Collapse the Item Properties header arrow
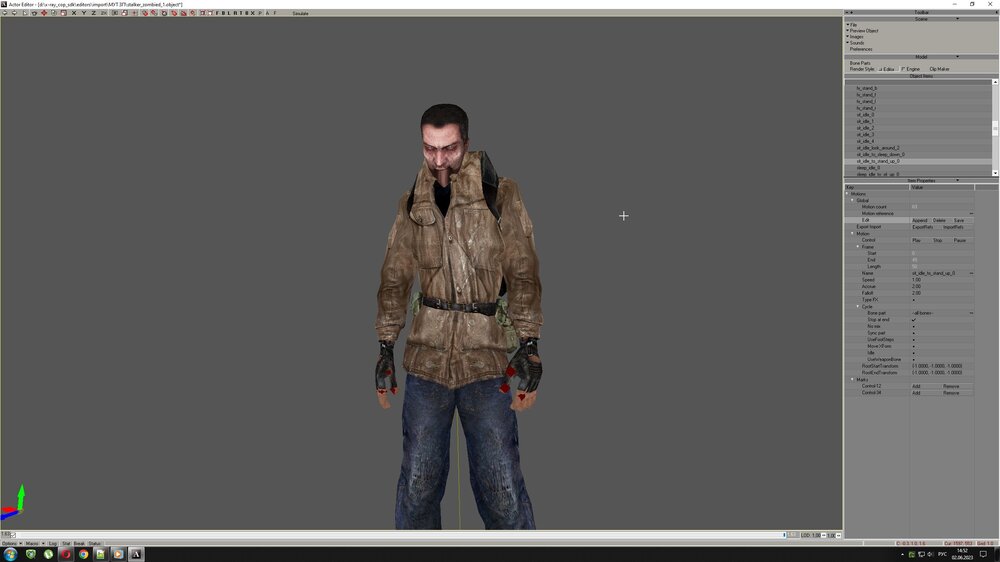Screen dimensions: 1000x562 (x=957, y=181)
